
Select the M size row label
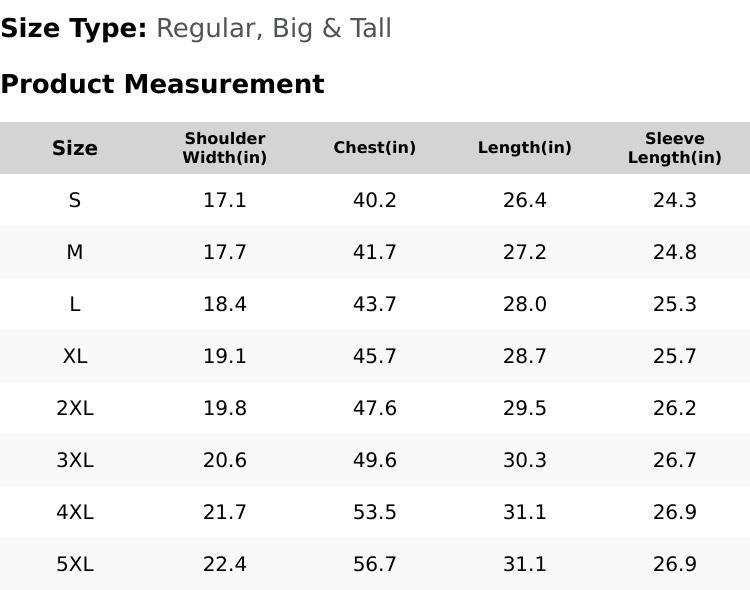[75, 252]
